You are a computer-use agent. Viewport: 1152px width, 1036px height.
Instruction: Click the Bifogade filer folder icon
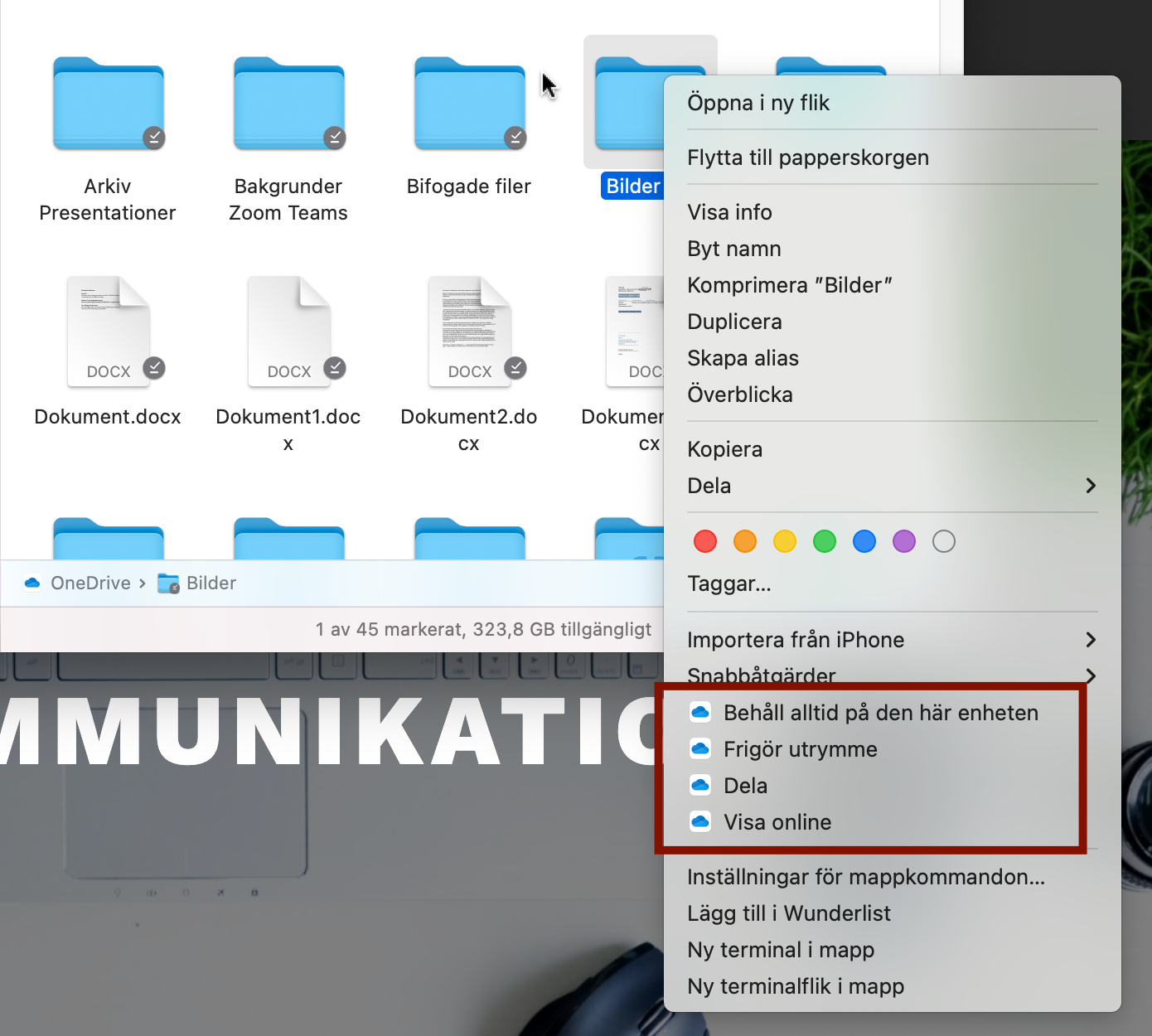tap(469, 104)
